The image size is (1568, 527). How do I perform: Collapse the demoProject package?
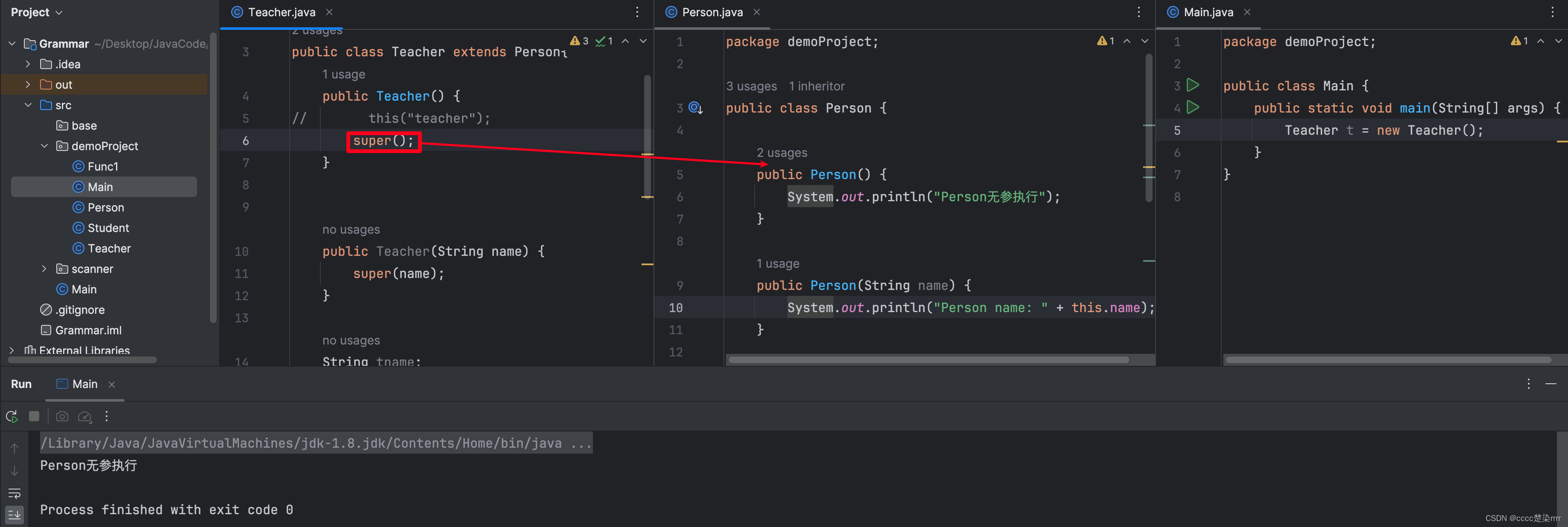44,146
